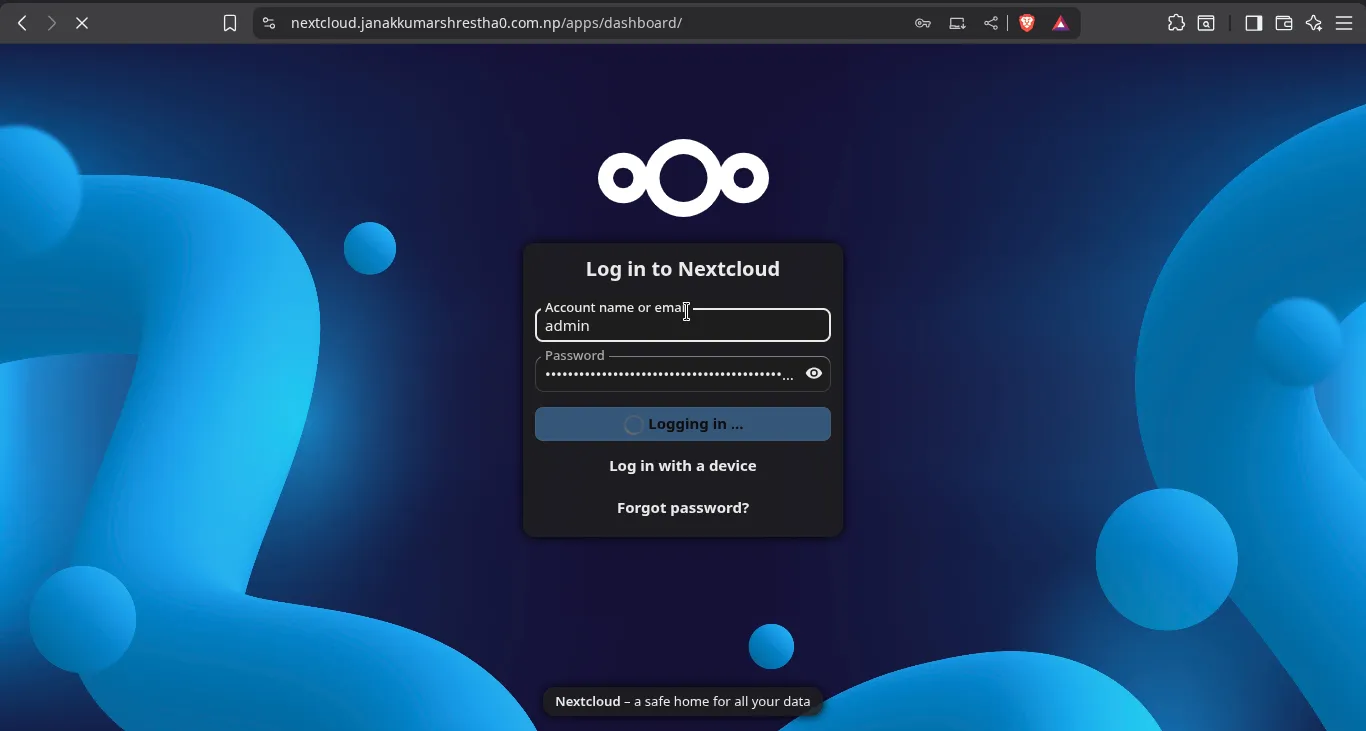
Task: Bookmark this Nextcloud page
Action: tap(230, 23)
